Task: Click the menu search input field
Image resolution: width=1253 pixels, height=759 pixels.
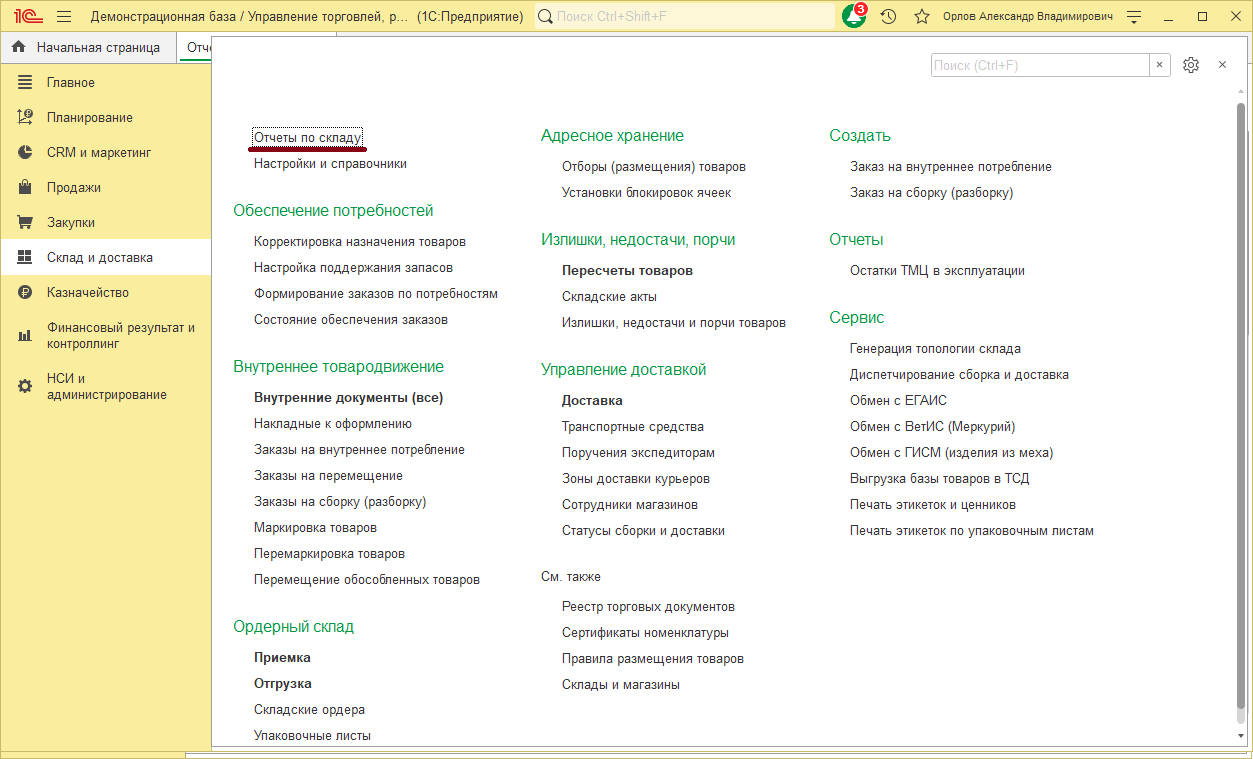Action: coord(1039,65)
